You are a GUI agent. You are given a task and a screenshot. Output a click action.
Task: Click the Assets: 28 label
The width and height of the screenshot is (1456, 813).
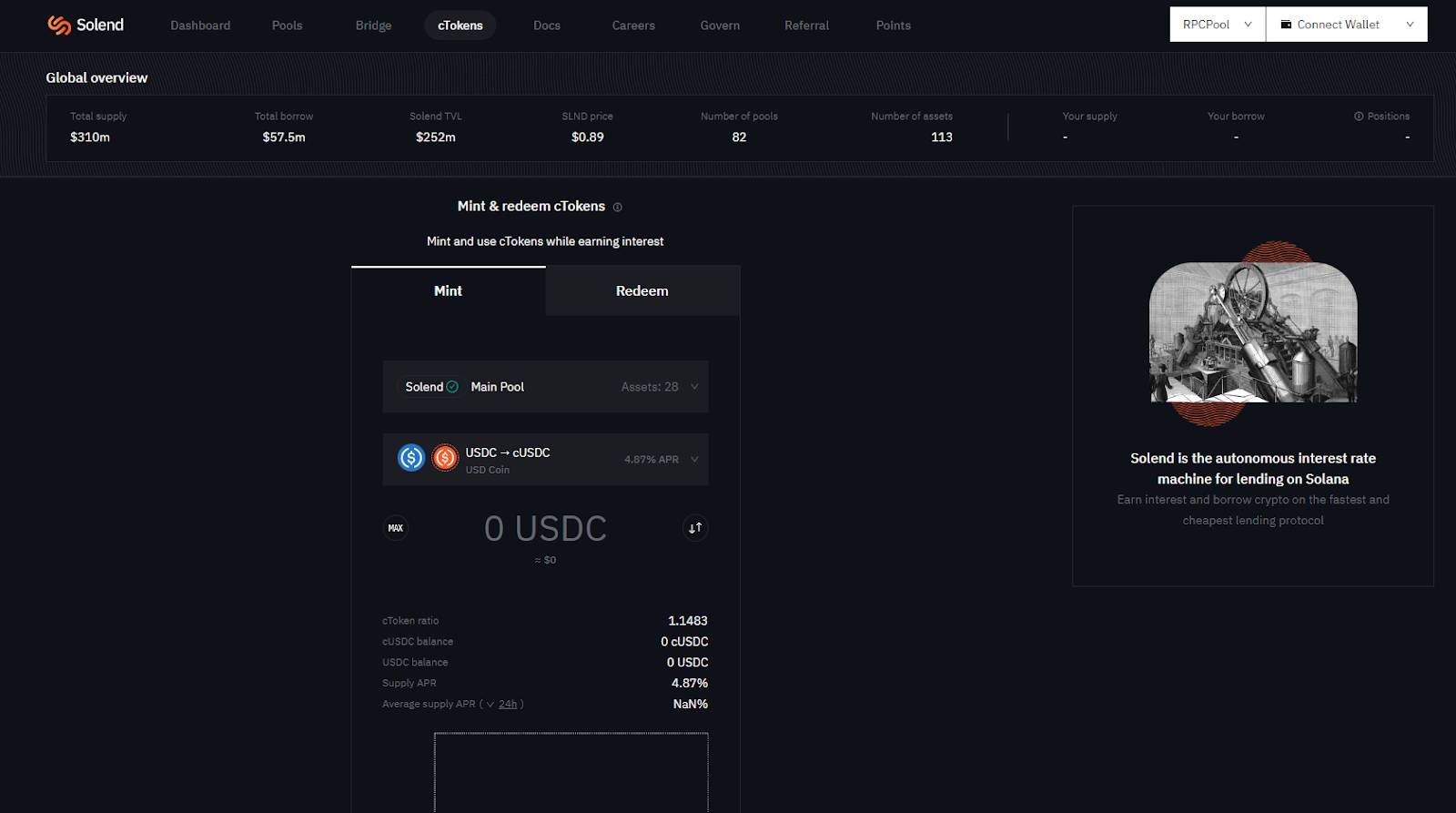650,387
